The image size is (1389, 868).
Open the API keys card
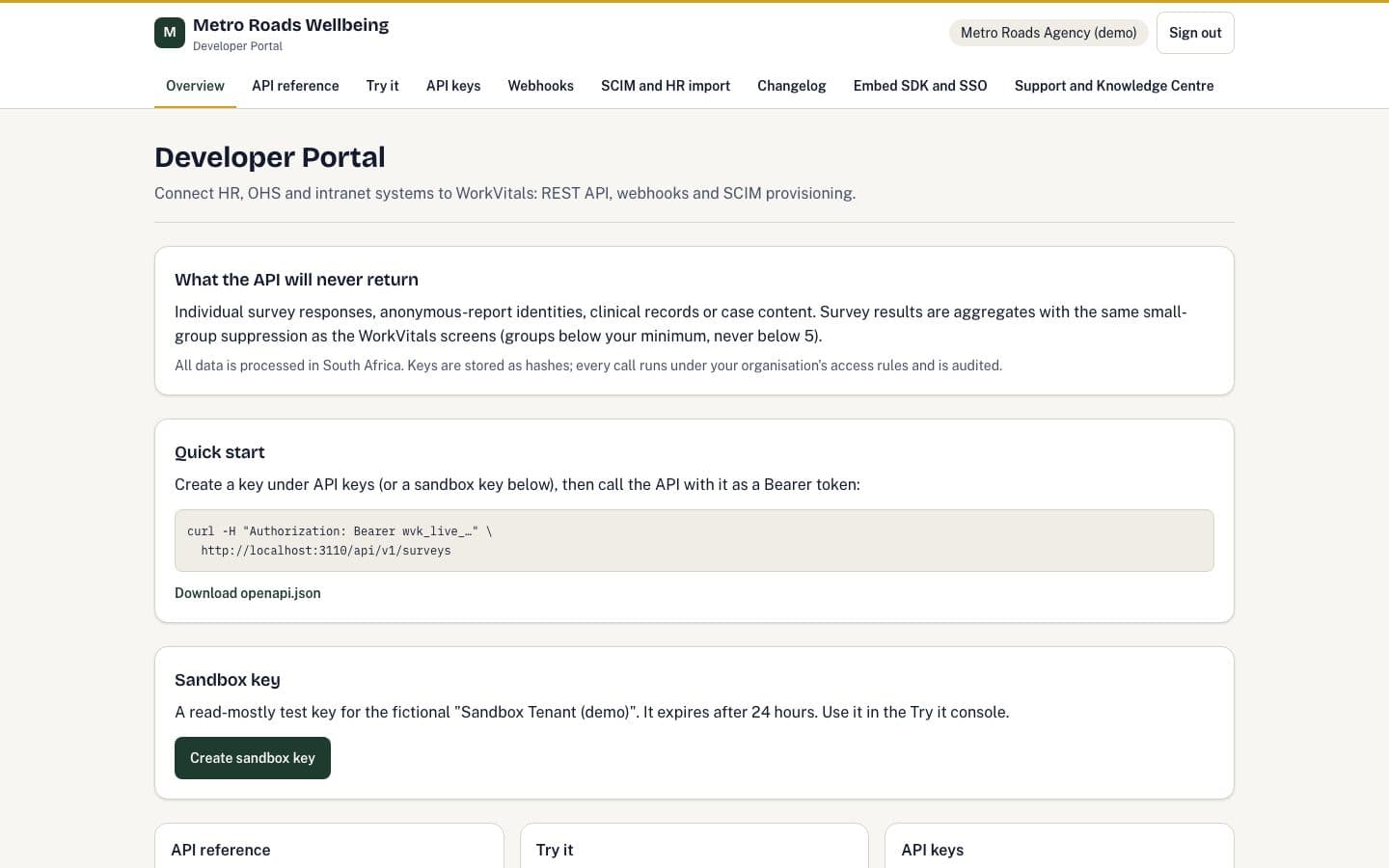(1059, 846)
